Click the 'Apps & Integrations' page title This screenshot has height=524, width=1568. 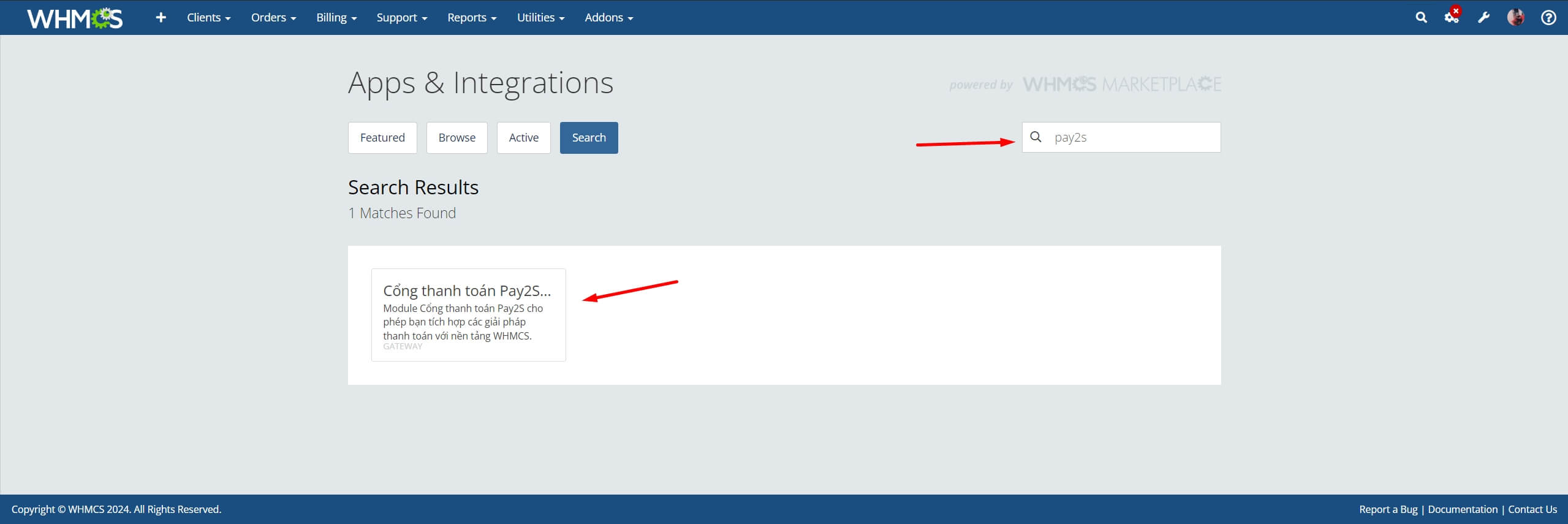click(x=480, y=83)
